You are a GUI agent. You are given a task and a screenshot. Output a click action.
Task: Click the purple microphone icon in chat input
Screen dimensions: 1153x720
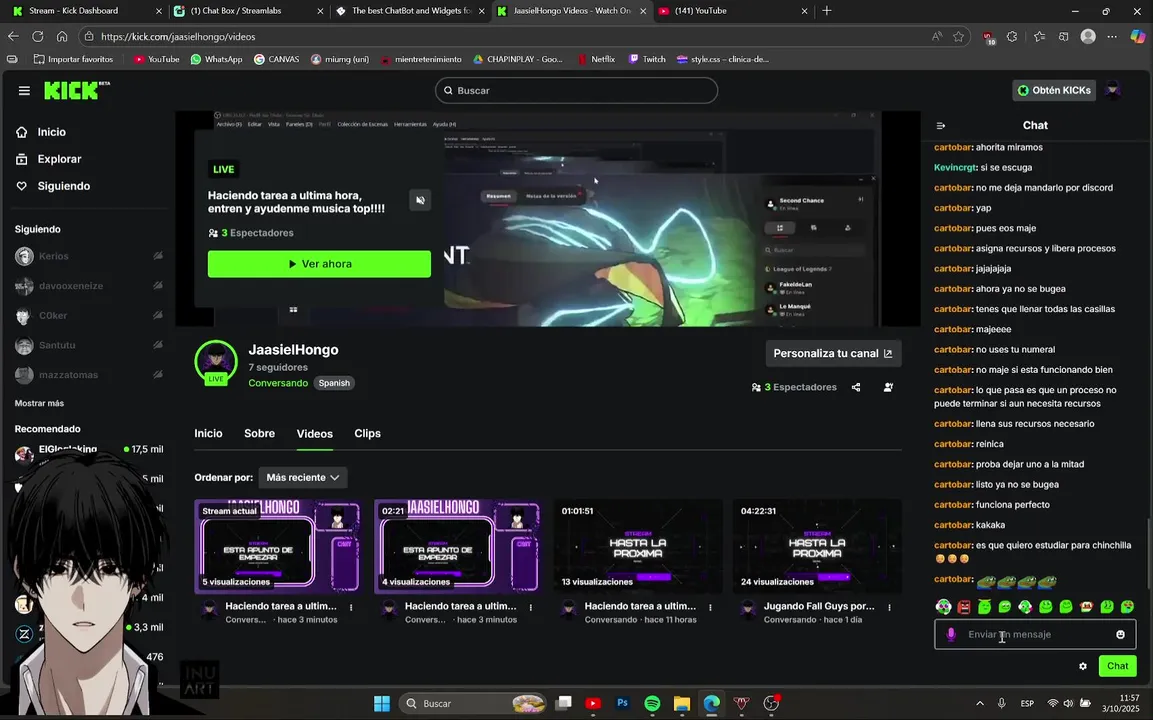tap(951, 635)
